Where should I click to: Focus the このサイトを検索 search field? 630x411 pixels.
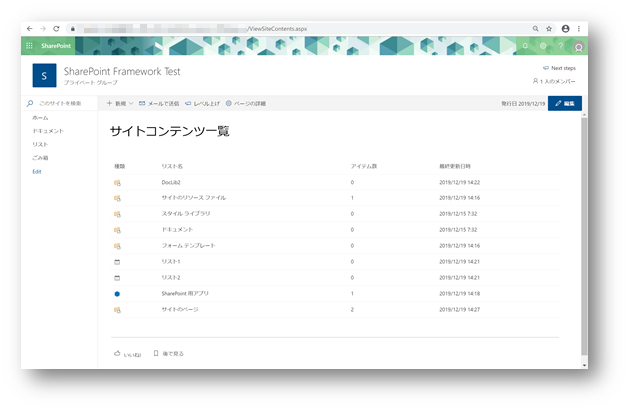60,103
